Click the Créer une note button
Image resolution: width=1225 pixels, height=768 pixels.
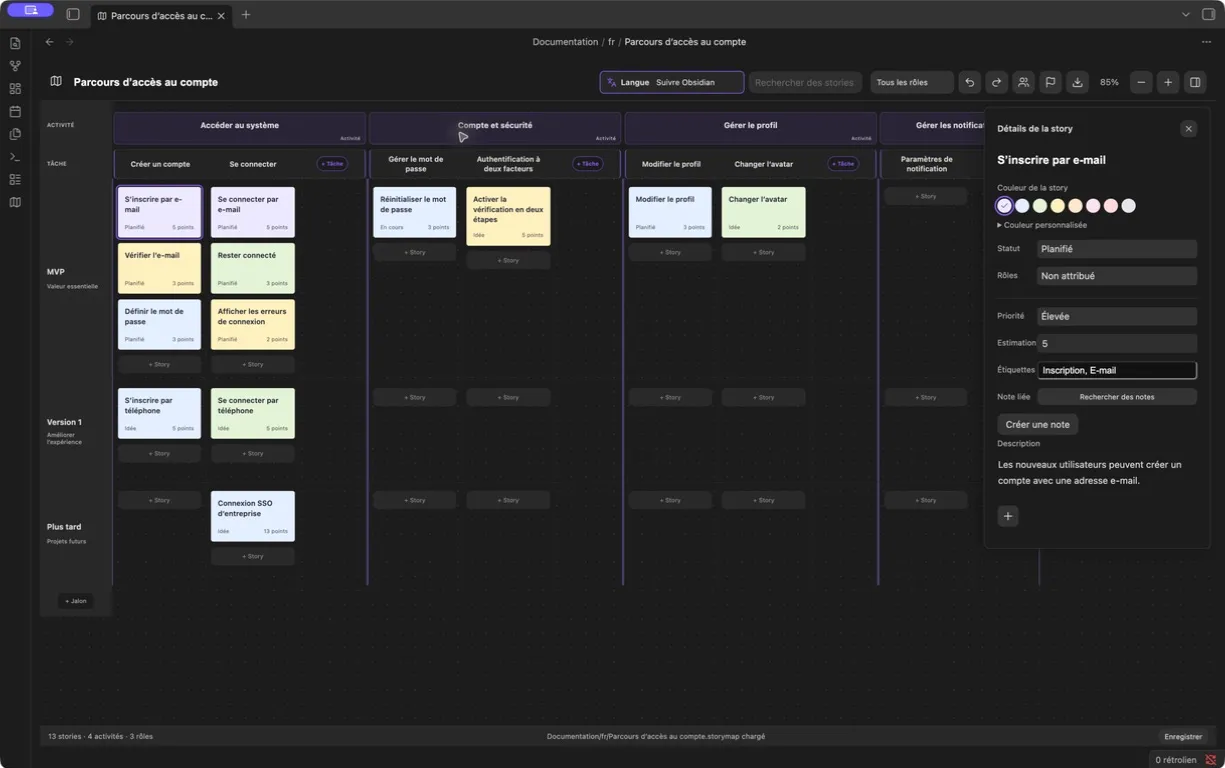[x=1037, y=424]
